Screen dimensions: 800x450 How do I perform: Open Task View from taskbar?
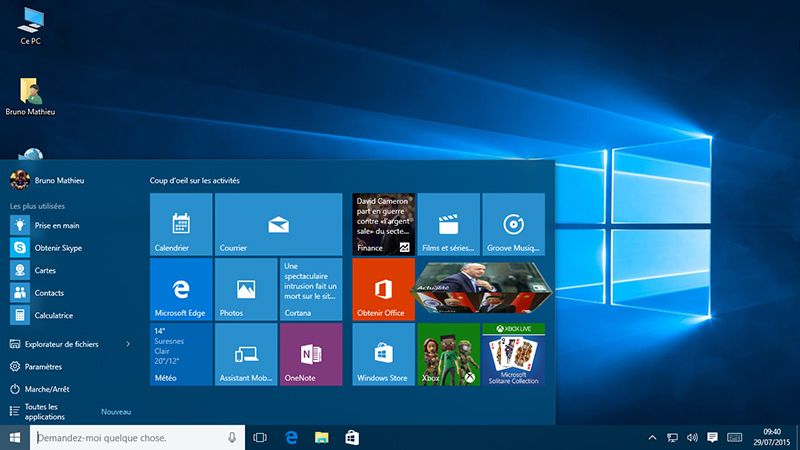point(260,438)
